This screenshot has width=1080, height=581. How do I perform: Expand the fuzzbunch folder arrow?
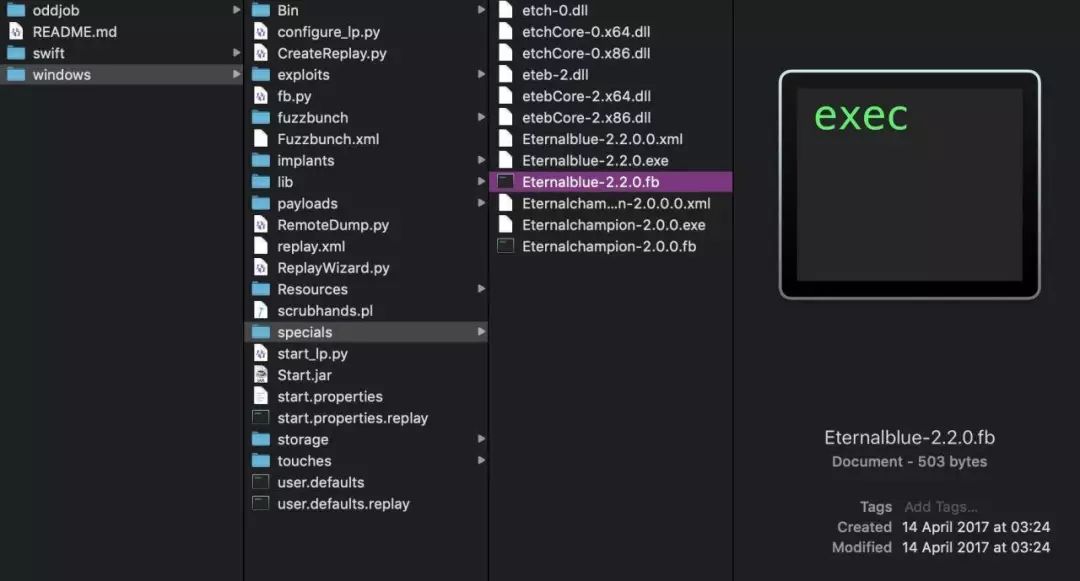481,117
